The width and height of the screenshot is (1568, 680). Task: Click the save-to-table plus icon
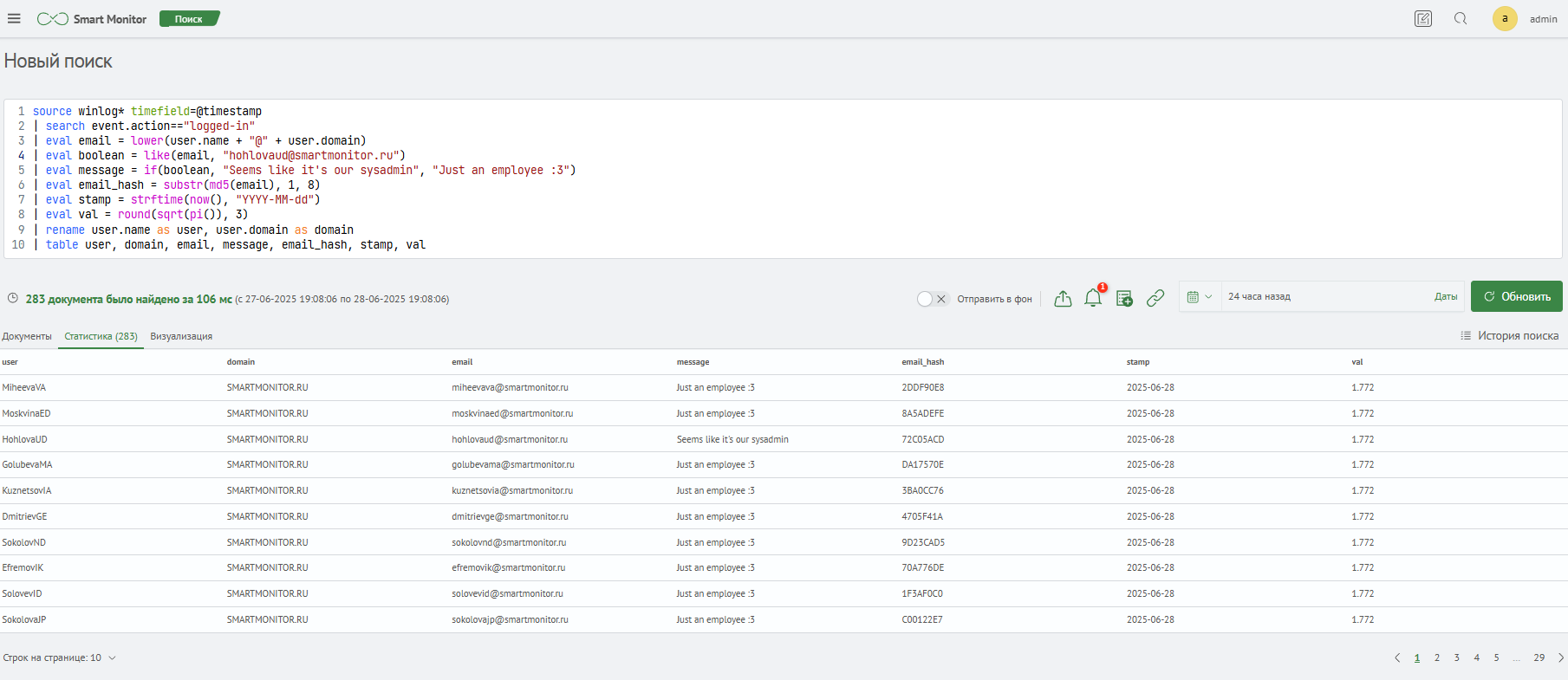pos(1124,298)
